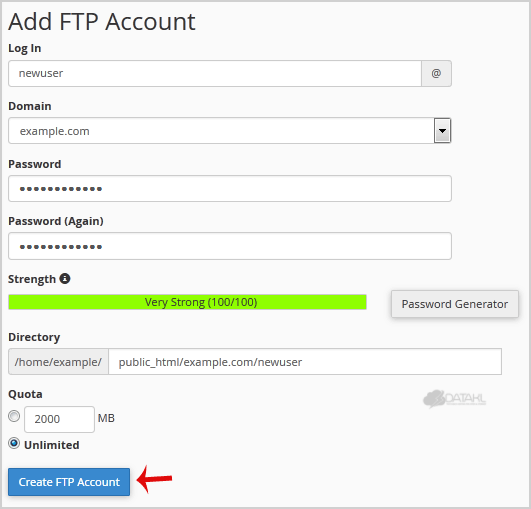Viewport: 531px width, 509px height.
Task: Click into the Password field
Action: (230, 189)
